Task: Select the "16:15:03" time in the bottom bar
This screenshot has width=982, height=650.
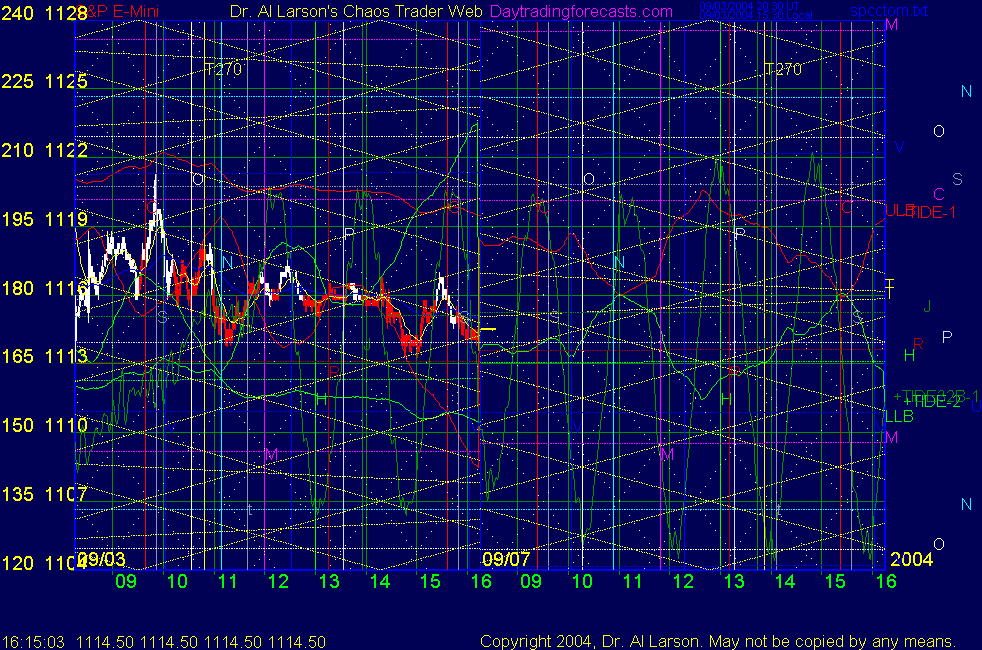Action: [x=33, y=642]
